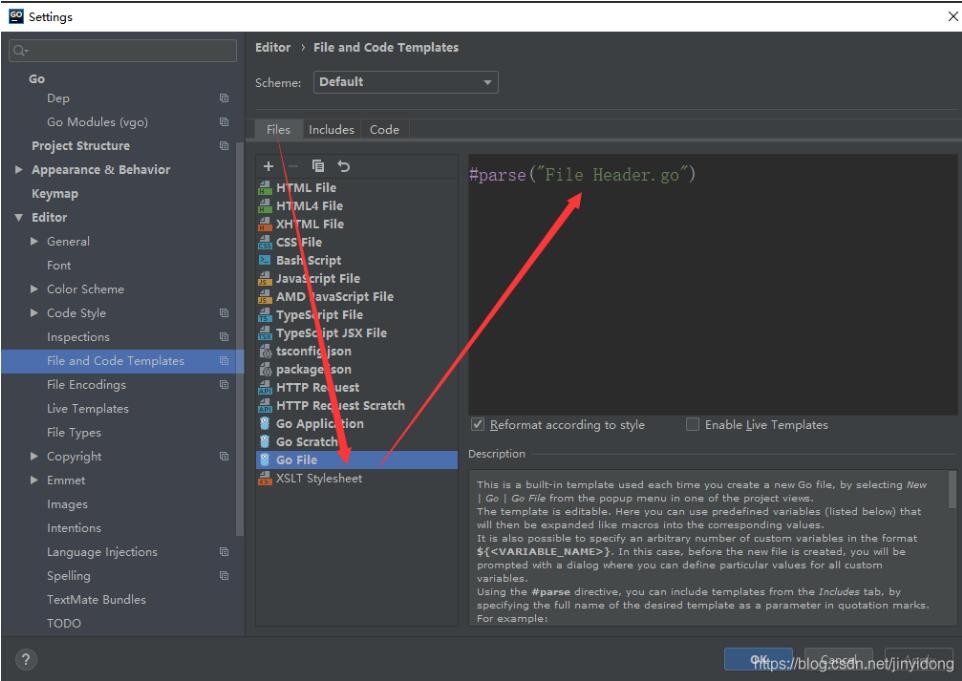Expand the Code Style tree node
962x681 pixels.
(x=36, y=313)
